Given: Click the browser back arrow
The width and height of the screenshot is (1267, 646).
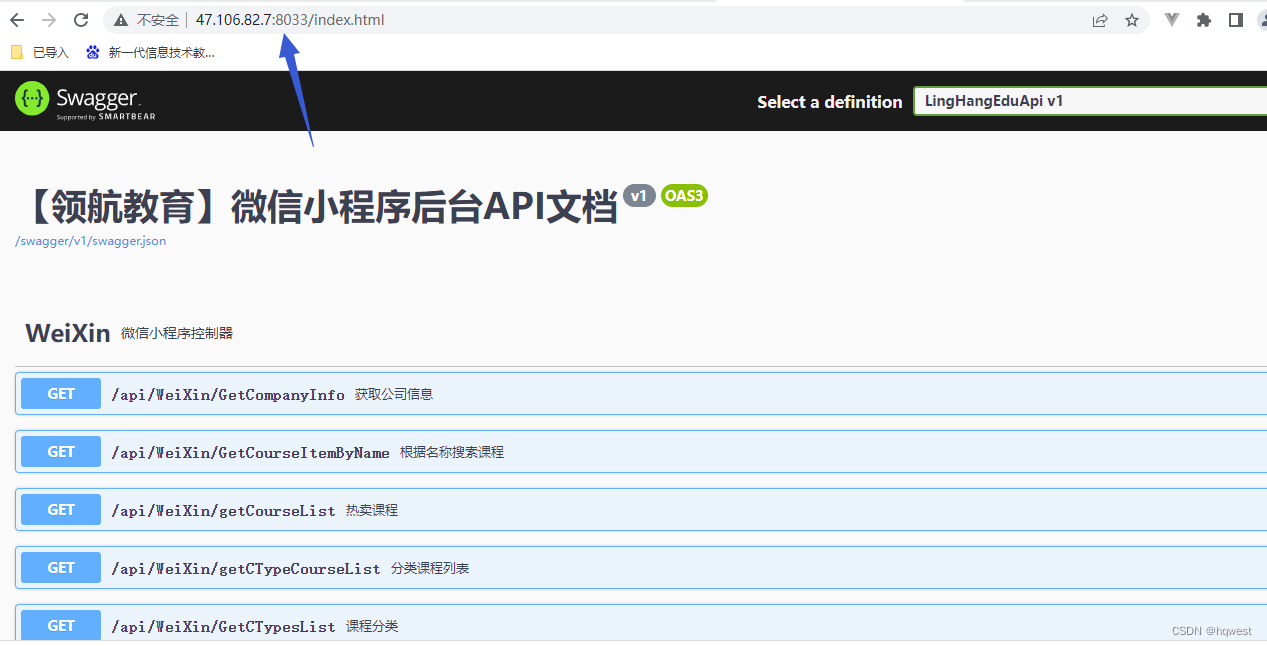Looking at the screenshot, I should (17, 20).
